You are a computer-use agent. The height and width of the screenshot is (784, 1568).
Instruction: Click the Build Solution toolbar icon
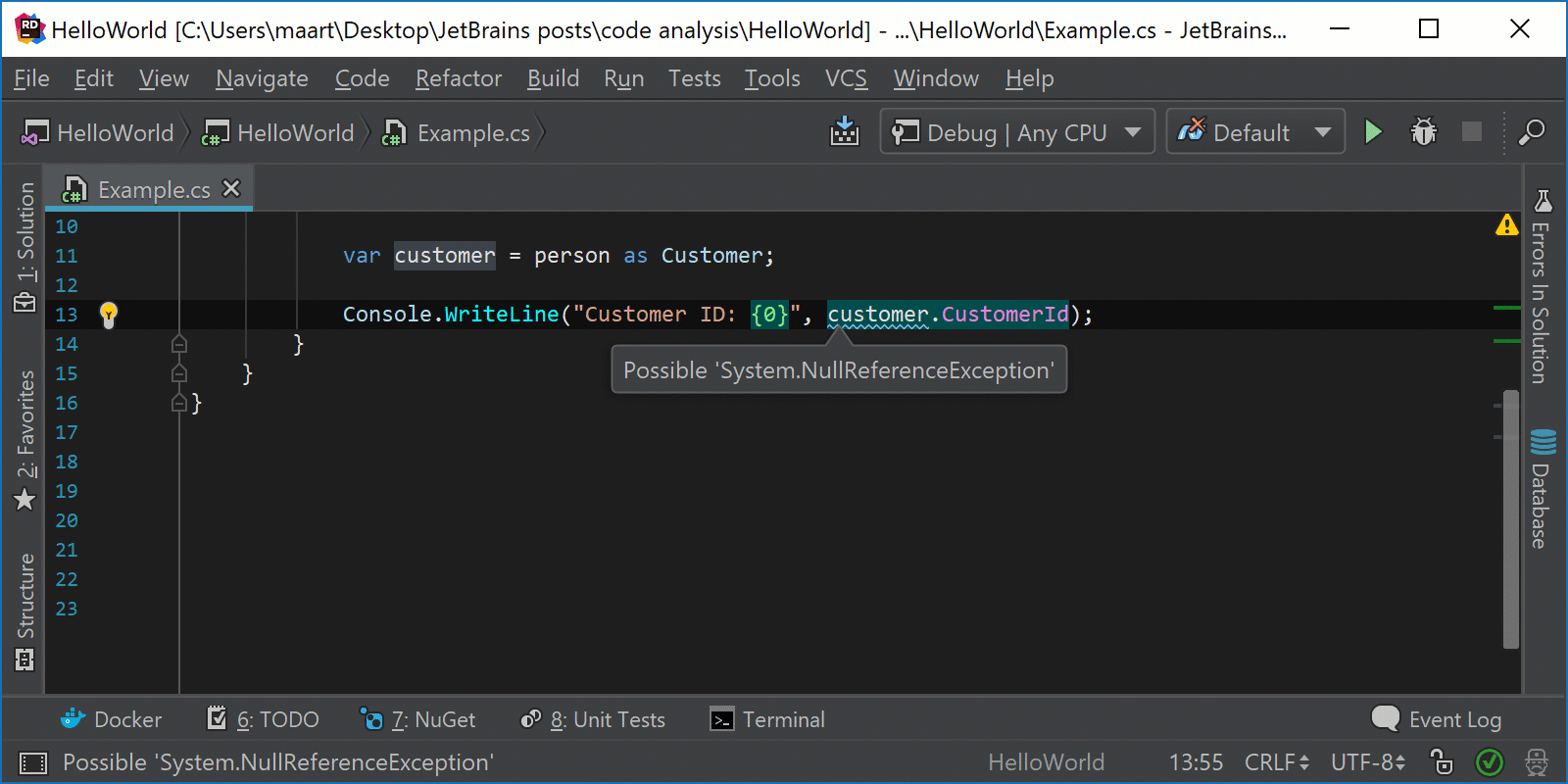tap(844, 131)
